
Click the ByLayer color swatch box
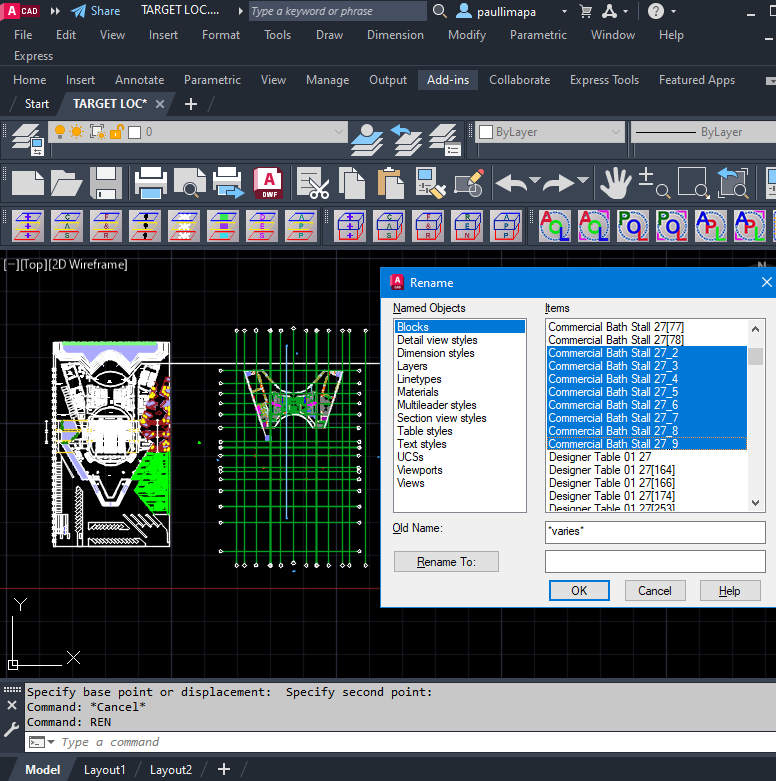coord(486,132)
